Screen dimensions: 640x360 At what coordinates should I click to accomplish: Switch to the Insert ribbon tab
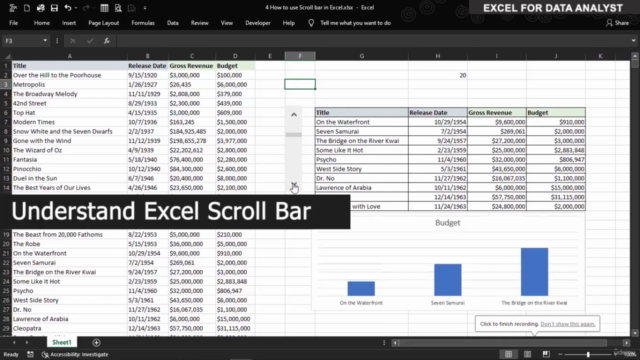pos(69,23)
